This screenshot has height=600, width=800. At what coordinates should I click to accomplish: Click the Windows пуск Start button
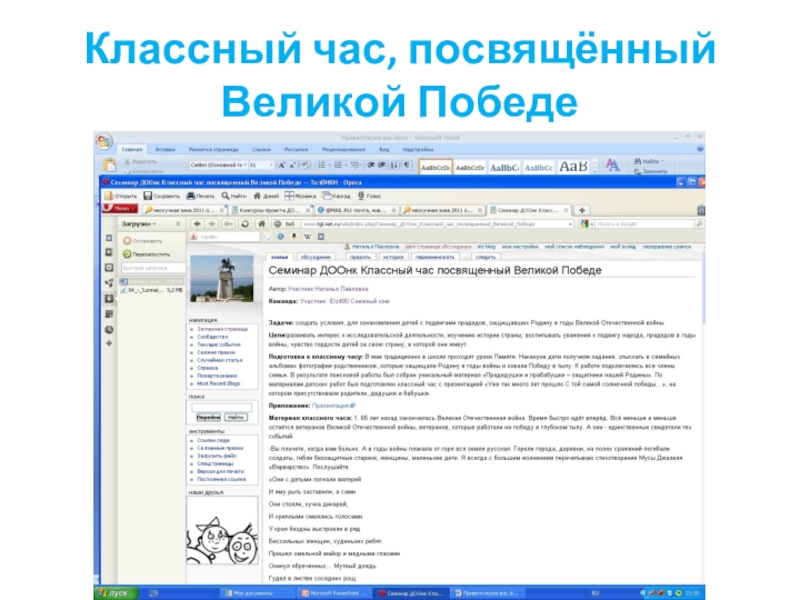(115, 593)
